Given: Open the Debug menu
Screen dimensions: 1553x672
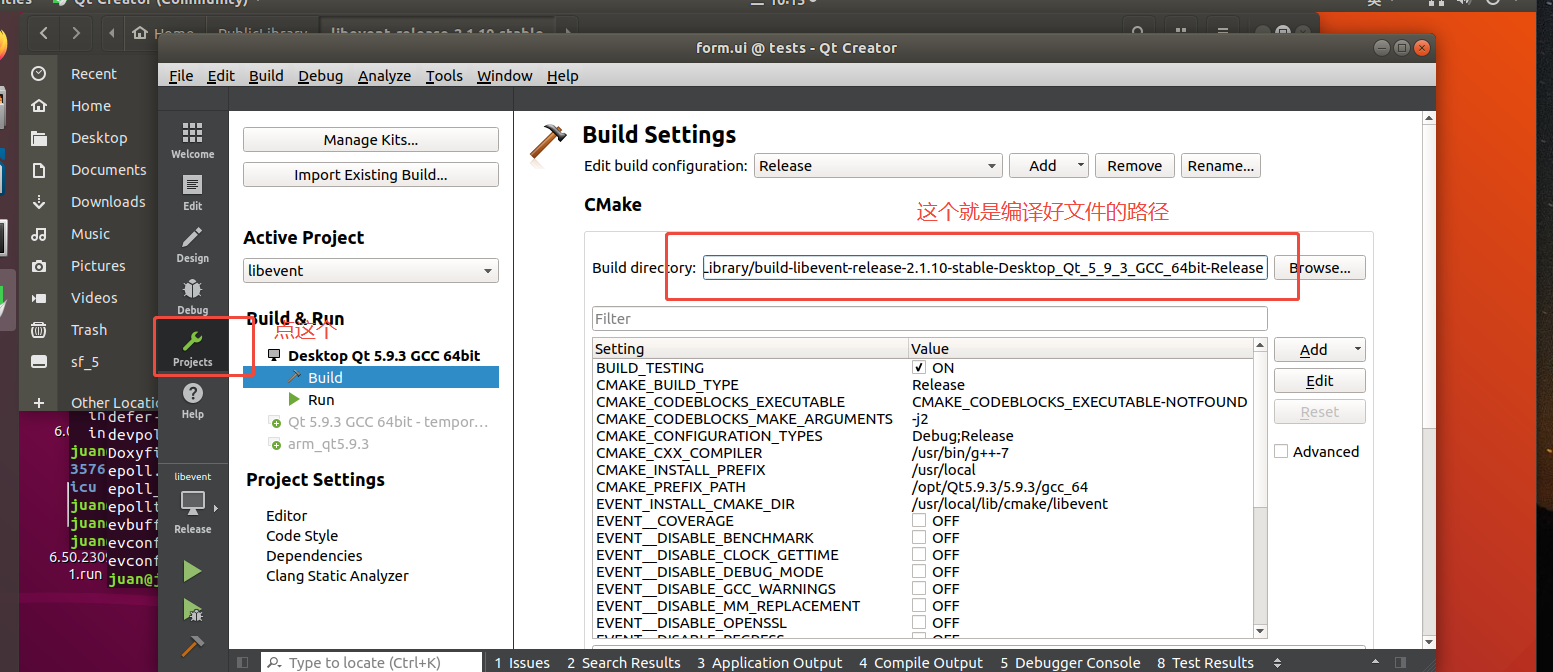Looking at the screenshot, I should [320, 76].
